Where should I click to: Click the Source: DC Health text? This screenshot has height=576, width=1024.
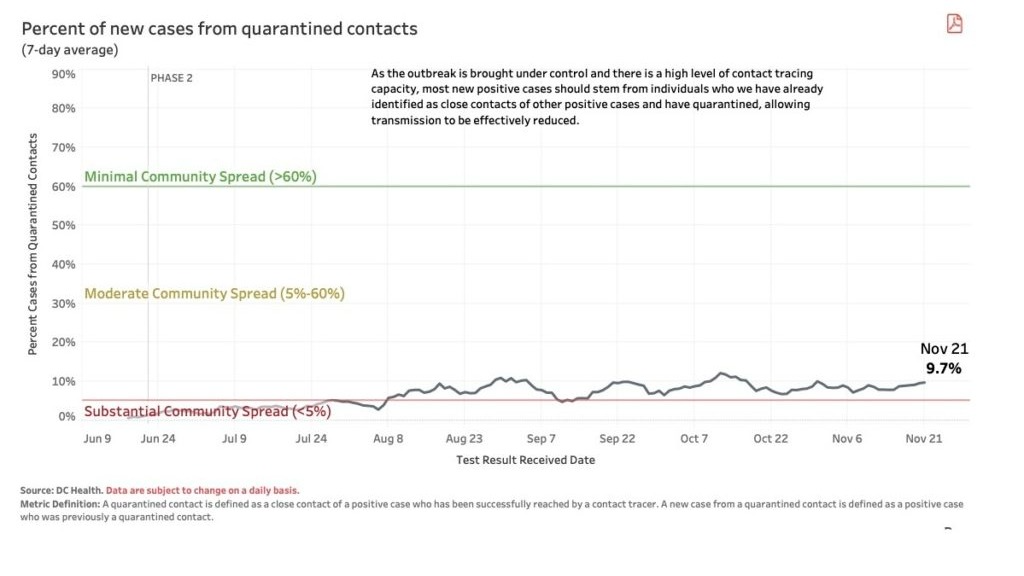pyautogui.click(x=61, y=490)
